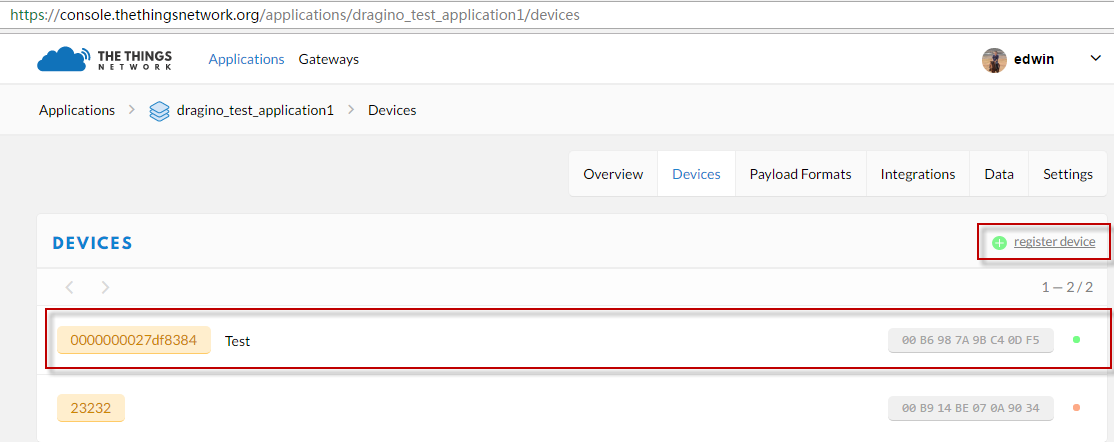Click the edwin username text
The image size is (1114, 442).
pyautogui.click(x=1034, y=60)
